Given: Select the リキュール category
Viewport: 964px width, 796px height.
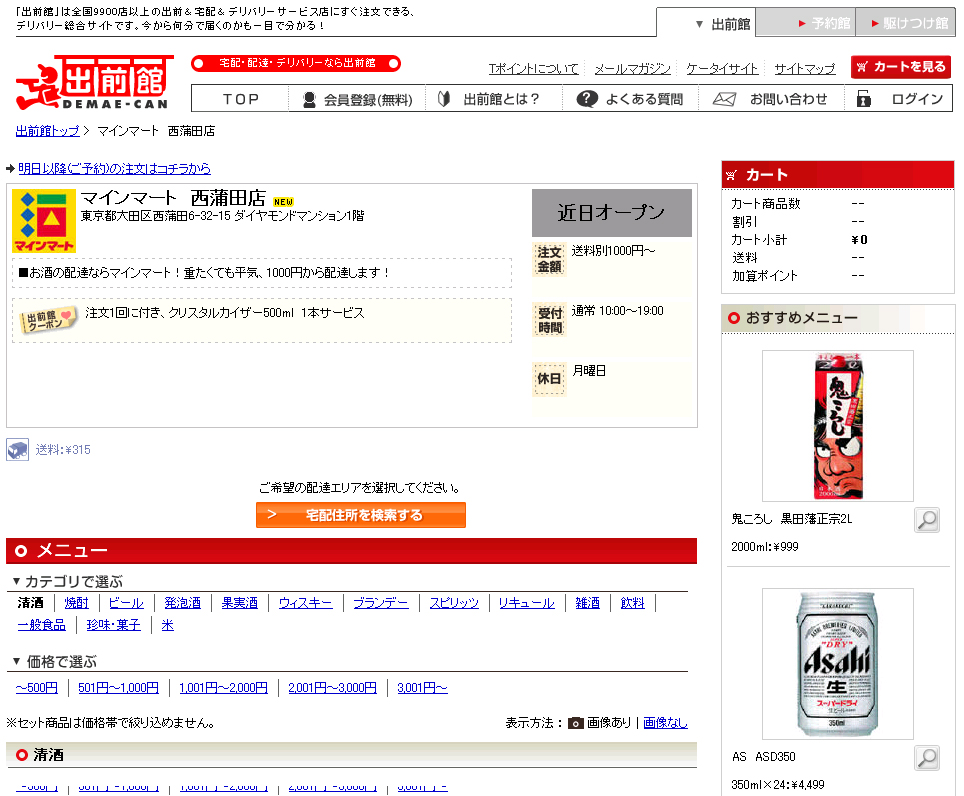Looking at the screenshot, I should pos(526,603).
